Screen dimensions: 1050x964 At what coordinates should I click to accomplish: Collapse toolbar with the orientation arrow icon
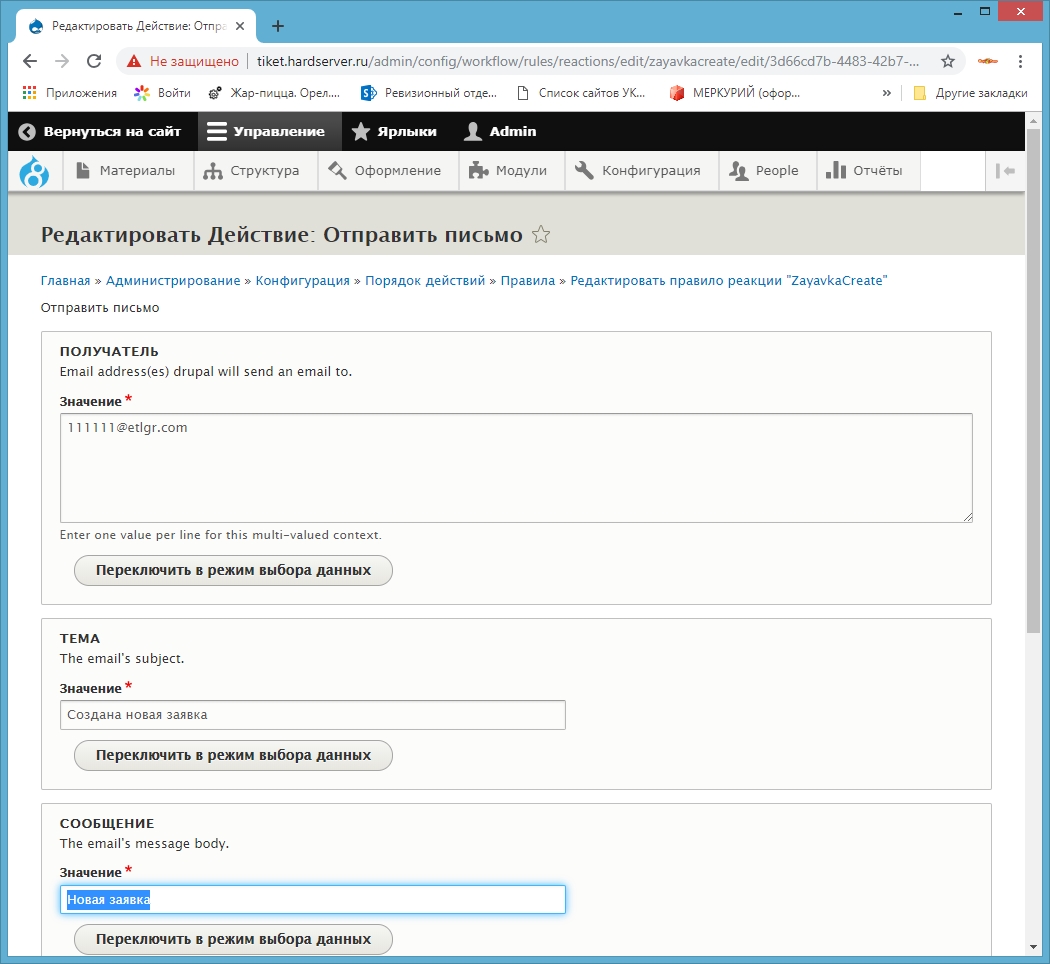1005,171
